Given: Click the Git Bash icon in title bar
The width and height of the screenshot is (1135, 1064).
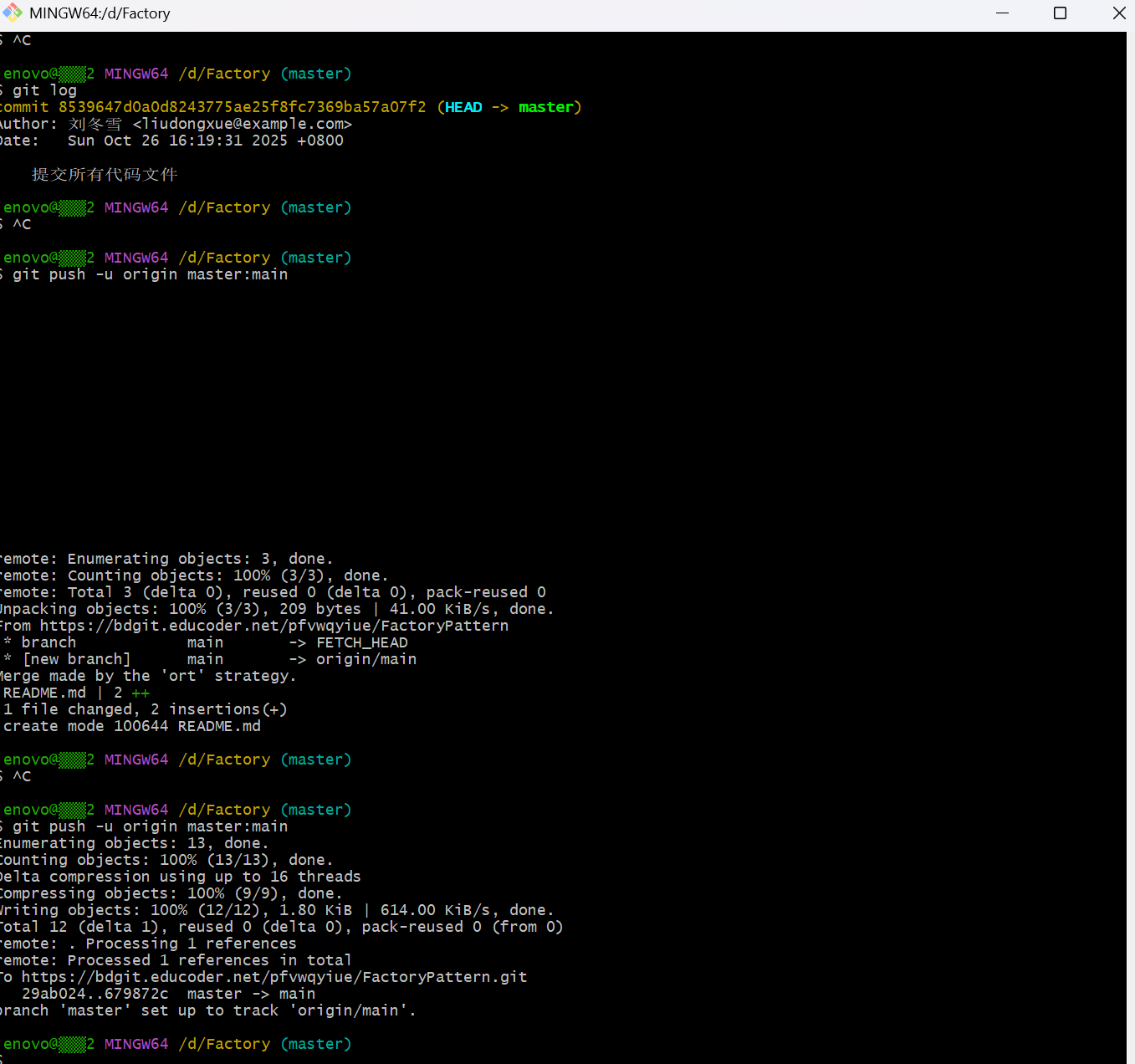Looking at the screenshot, I should [x=13, y=13].
